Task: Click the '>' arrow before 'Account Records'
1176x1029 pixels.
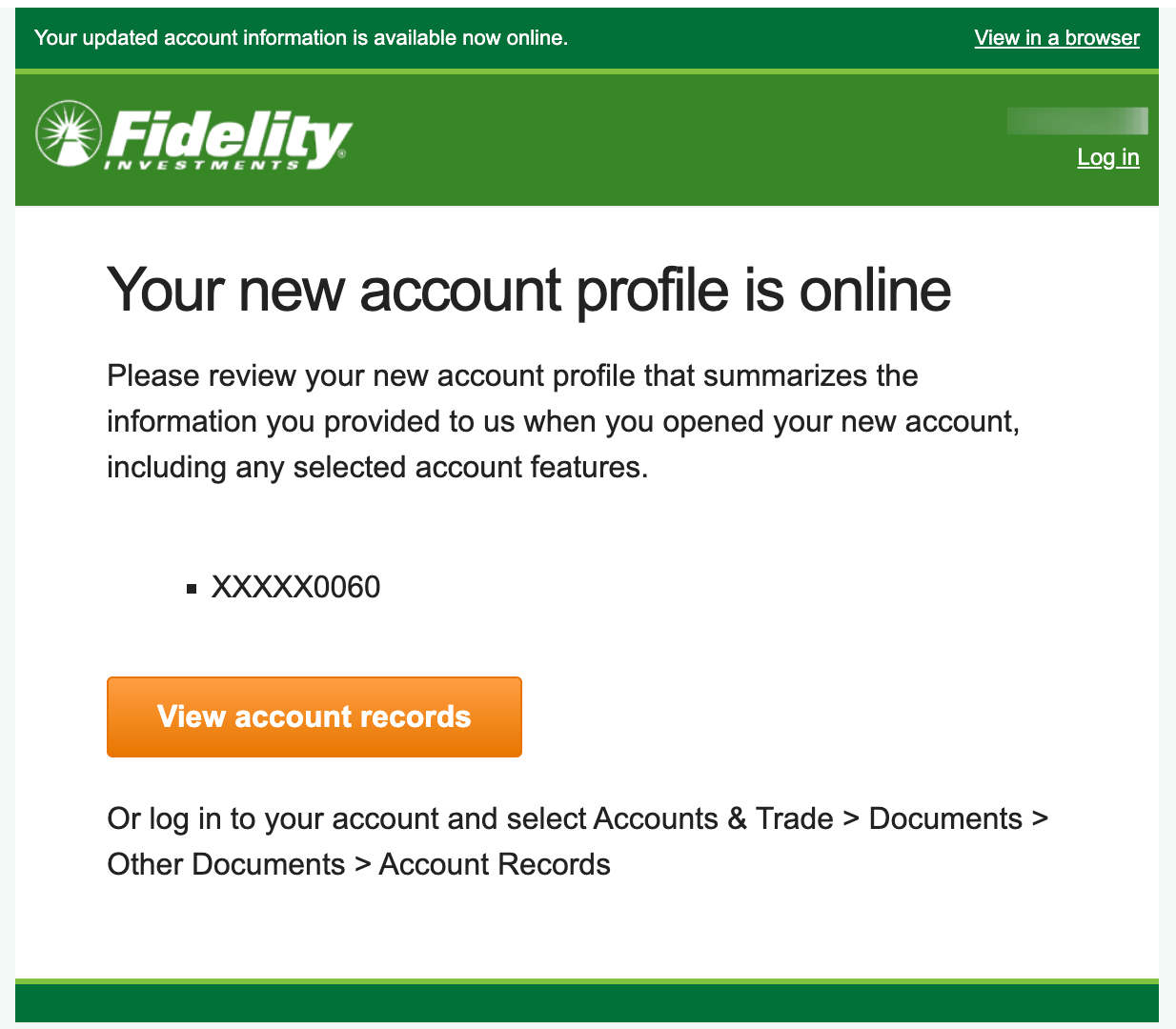Action: click(x=362, y=864)
